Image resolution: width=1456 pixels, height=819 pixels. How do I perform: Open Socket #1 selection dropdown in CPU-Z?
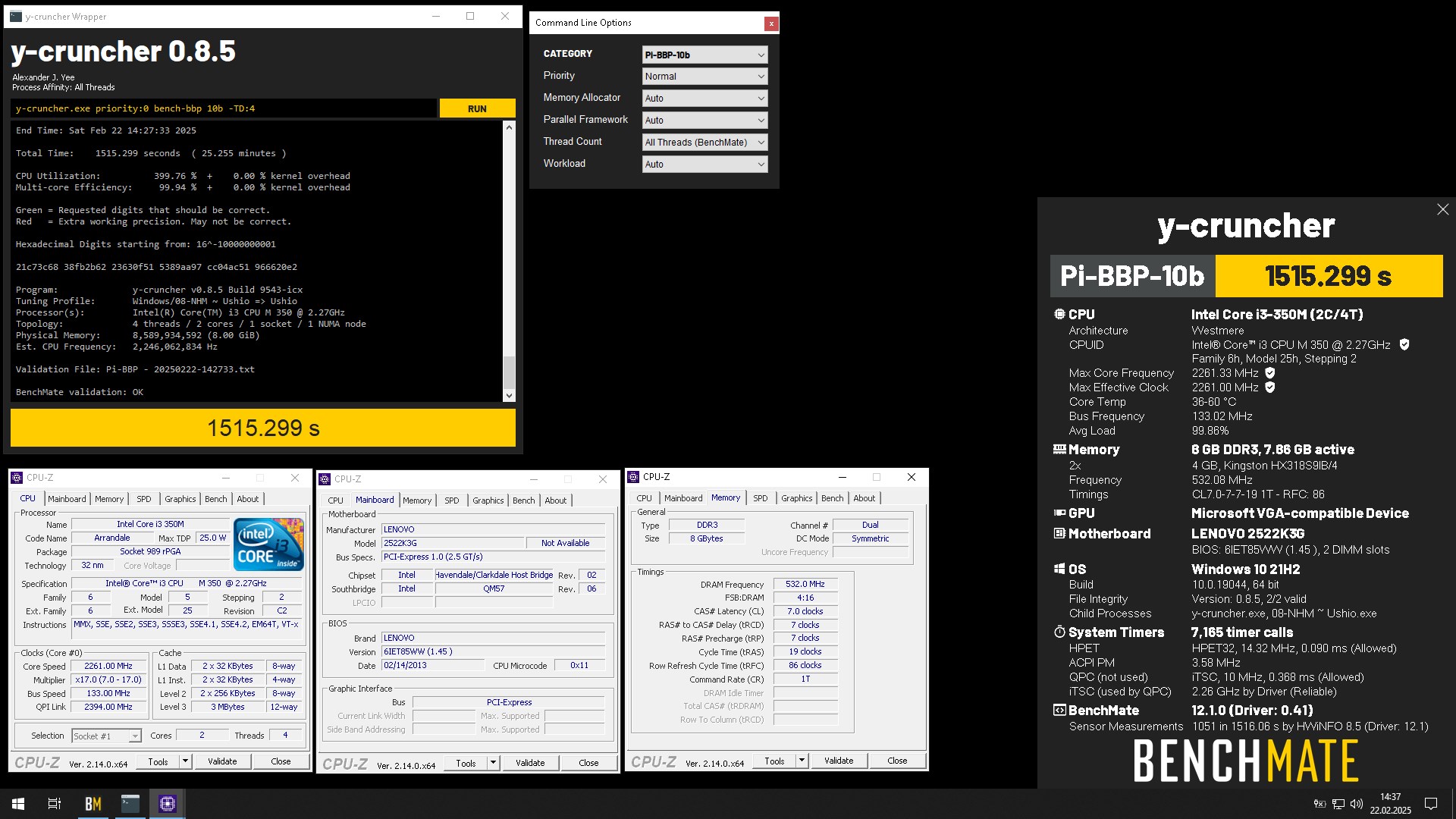click(x=106, y=736)
